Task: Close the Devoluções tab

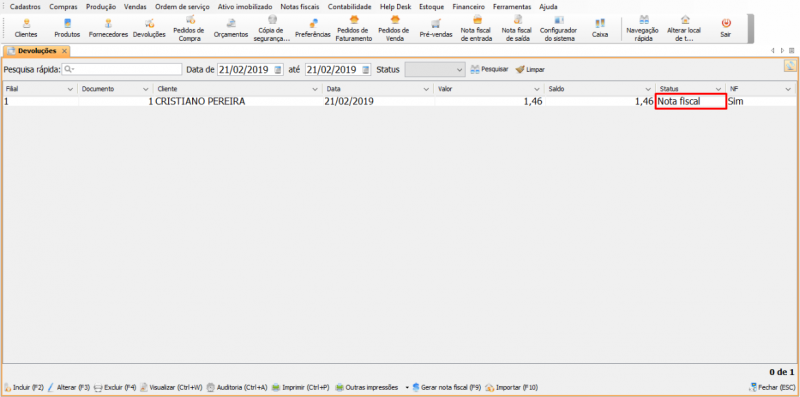Action: pos(64,51)
